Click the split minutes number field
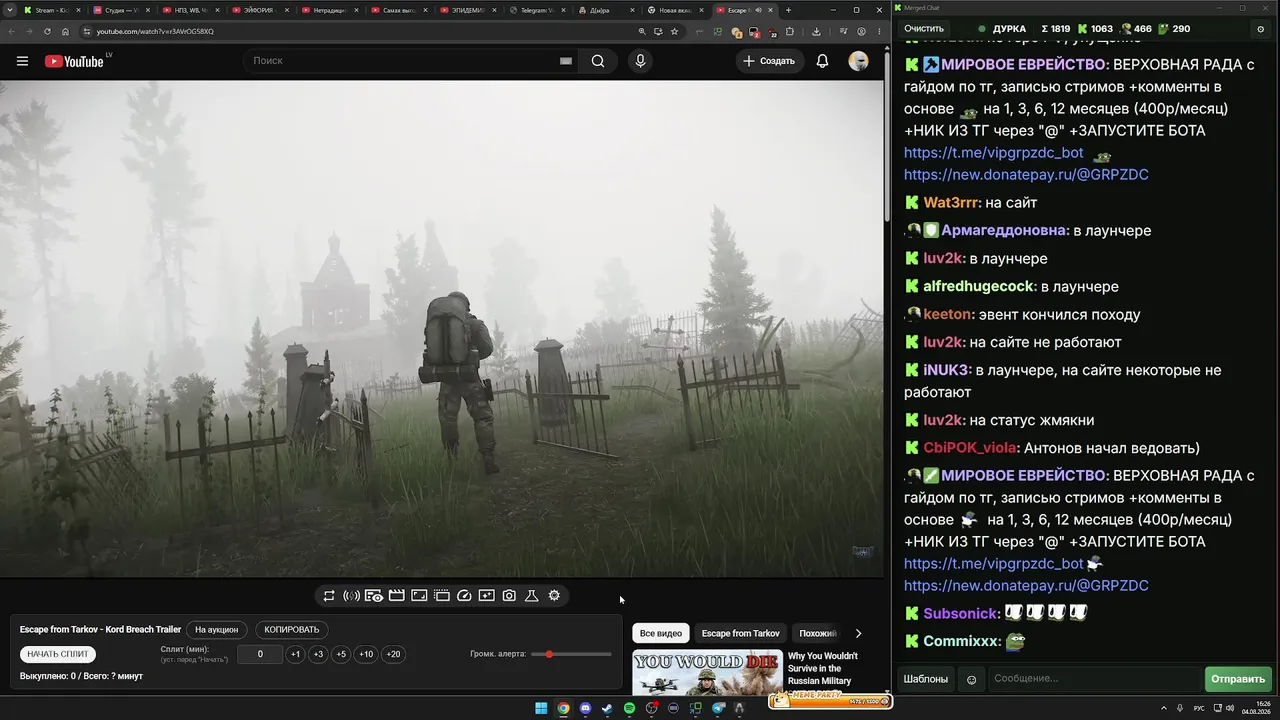1280x720 pixels. (x=260, y=654)
